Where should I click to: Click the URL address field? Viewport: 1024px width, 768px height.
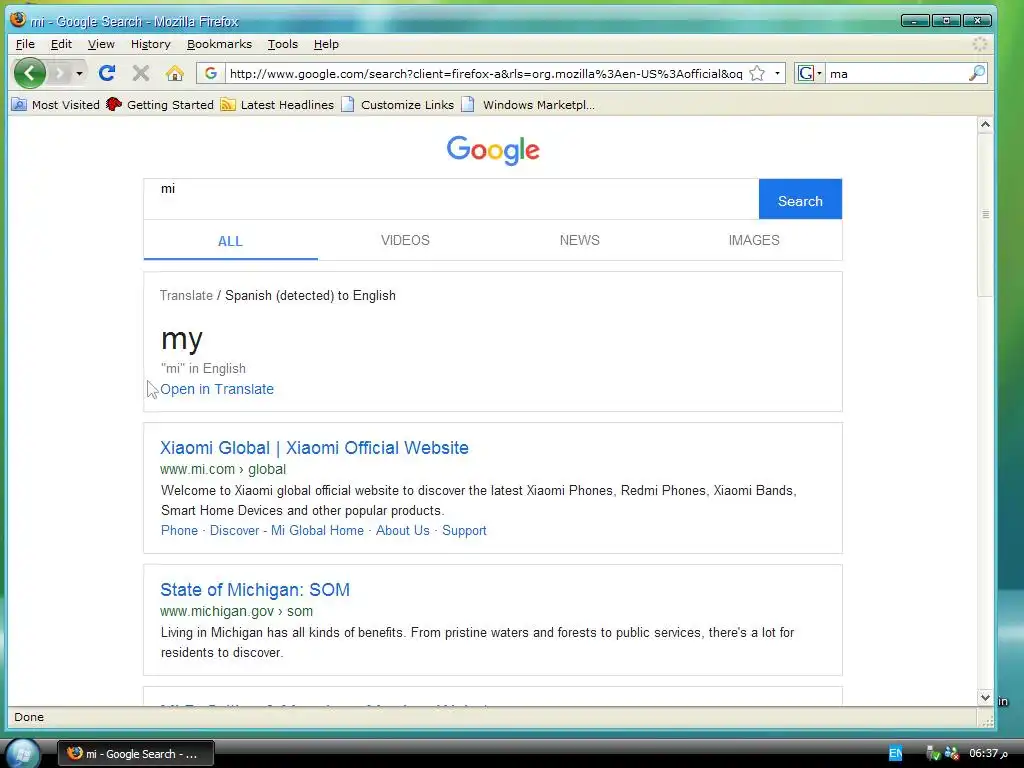click(486, 73)
